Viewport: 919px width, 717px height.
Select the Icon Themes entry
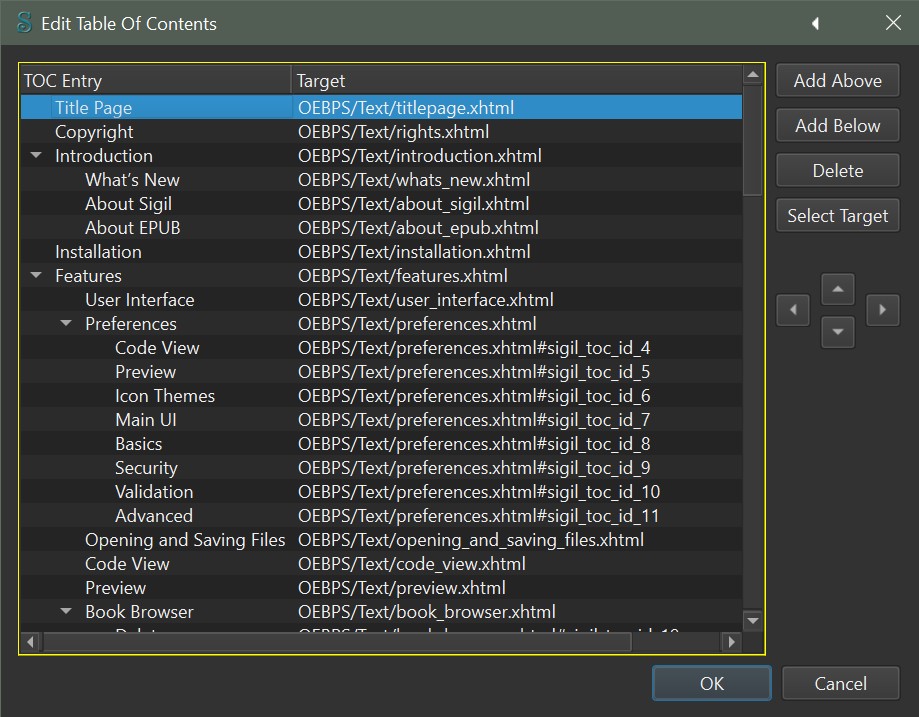[x=165, y=396]
